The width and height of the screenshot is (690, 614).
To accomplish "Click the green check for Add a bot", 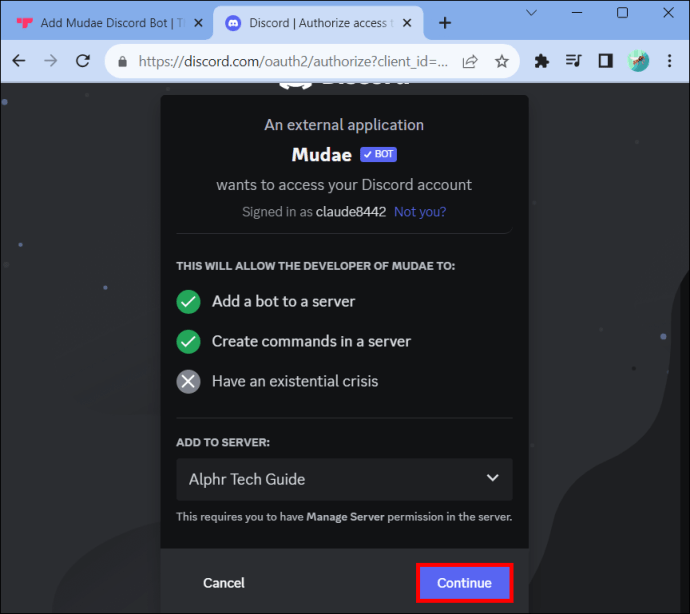I will tap(188, 302).
